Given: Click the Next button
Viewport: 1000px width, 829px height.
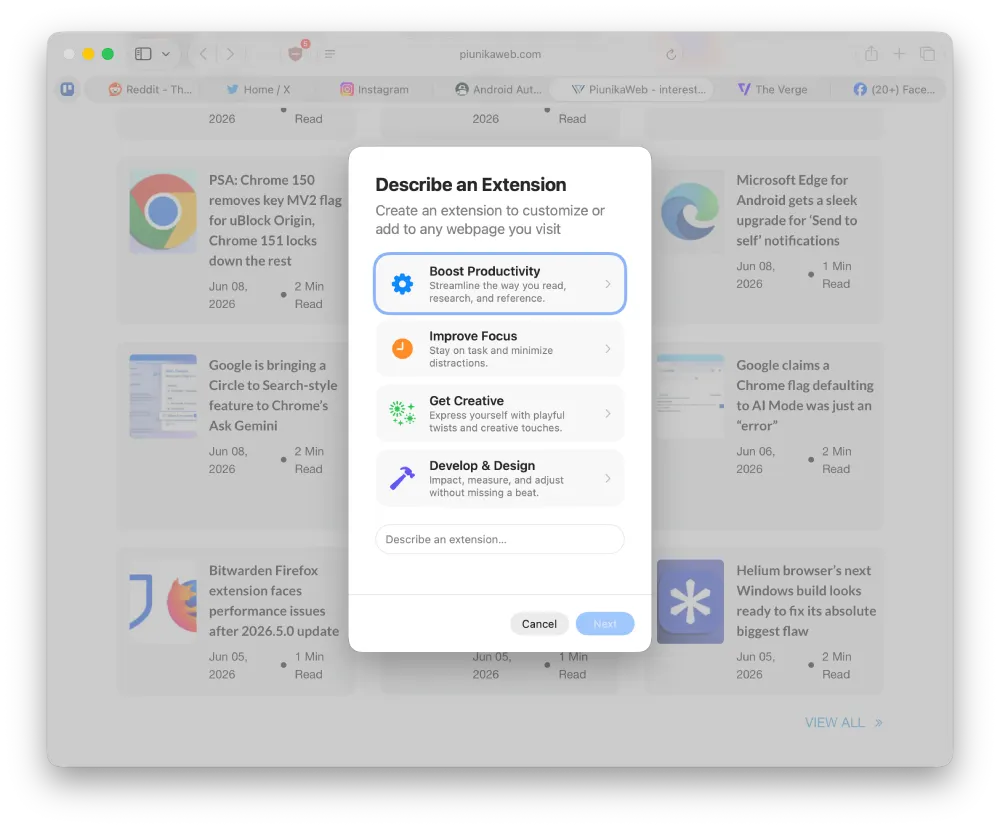Looking at the screenshot, I should coord(605,624).
